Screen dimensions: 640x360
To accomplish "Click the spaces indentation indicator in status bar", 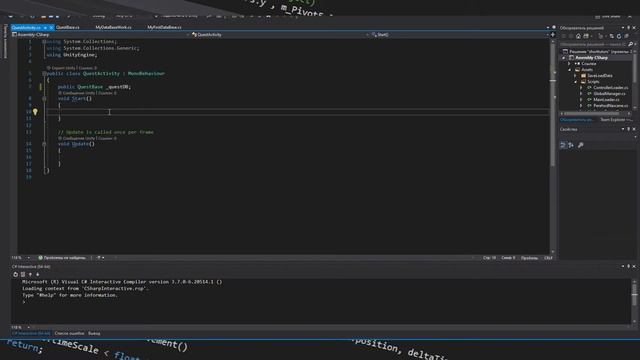I will coord(529,258).
